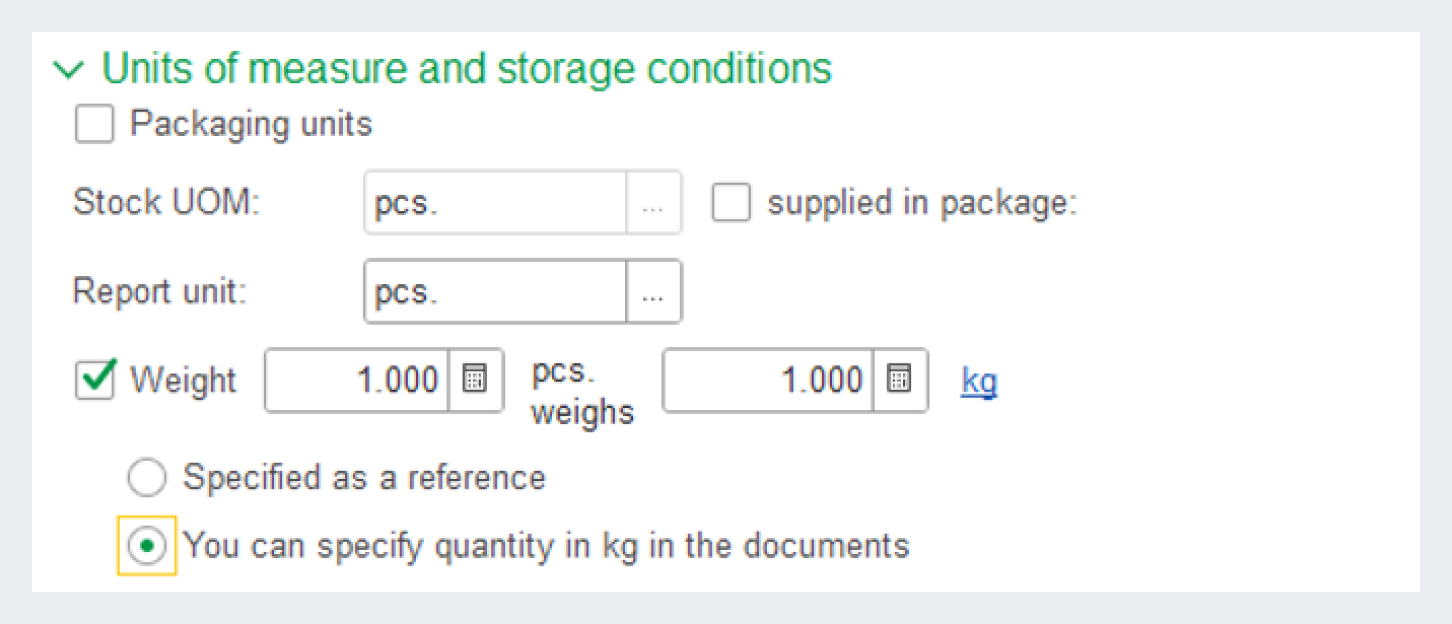Open Stock UOM ellipsis selection button
The width and height of the screenshot is (1452, 624).
(x=654, y=203)
